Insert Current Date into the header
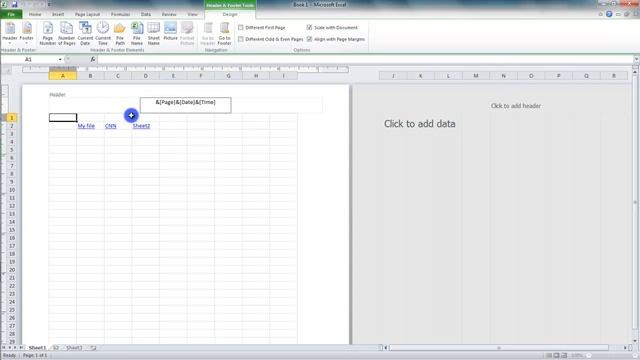640x360 pixels. [85, 33]
